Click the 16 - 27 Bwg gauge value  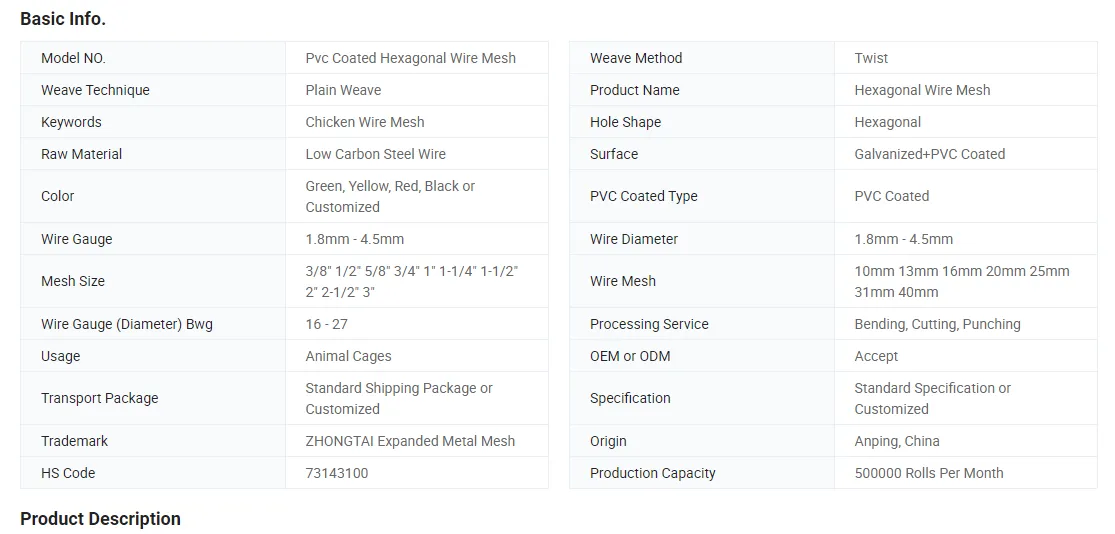coord(326,324)
